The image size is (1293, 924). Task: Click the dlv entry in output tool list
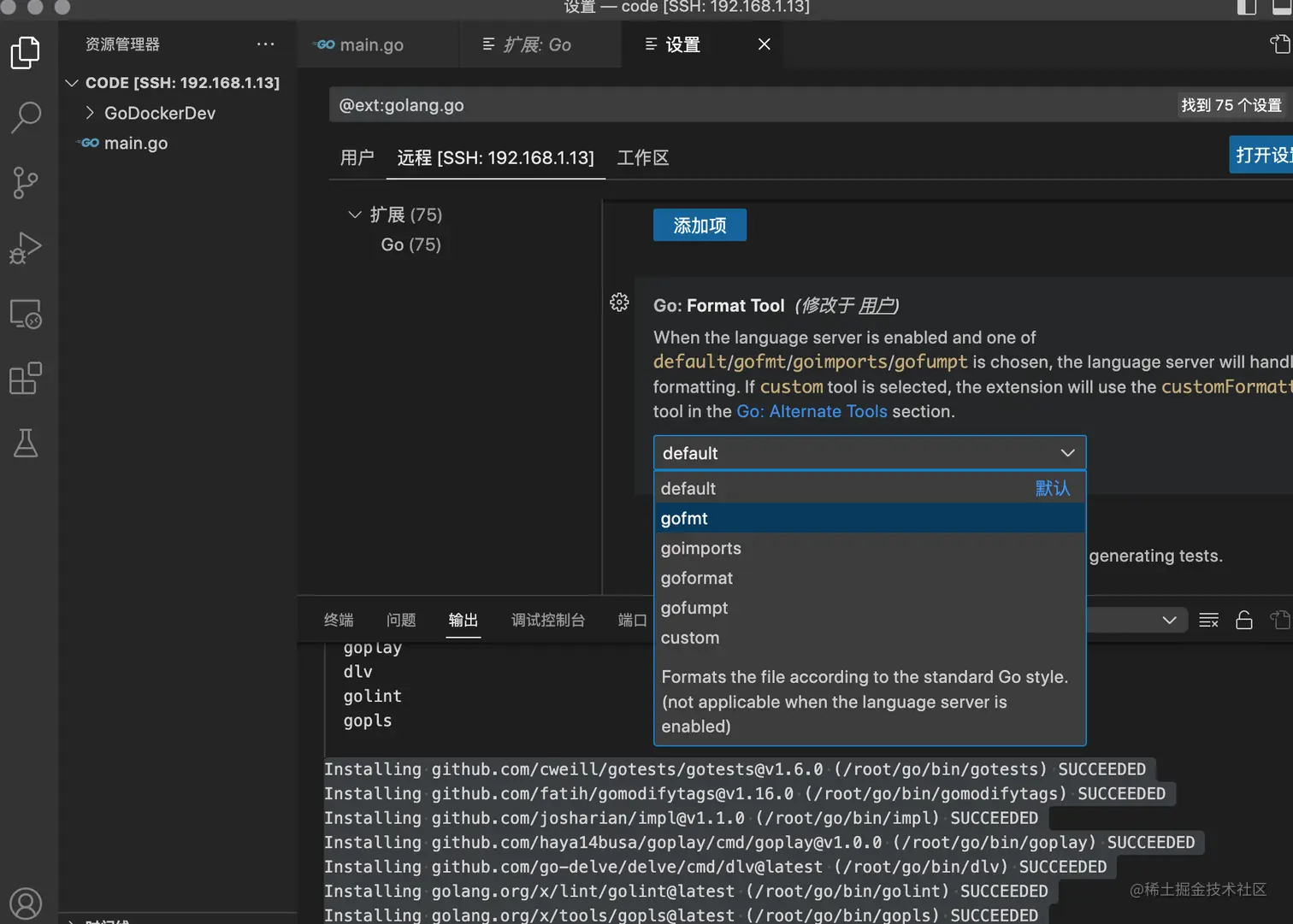coord(358,672)
